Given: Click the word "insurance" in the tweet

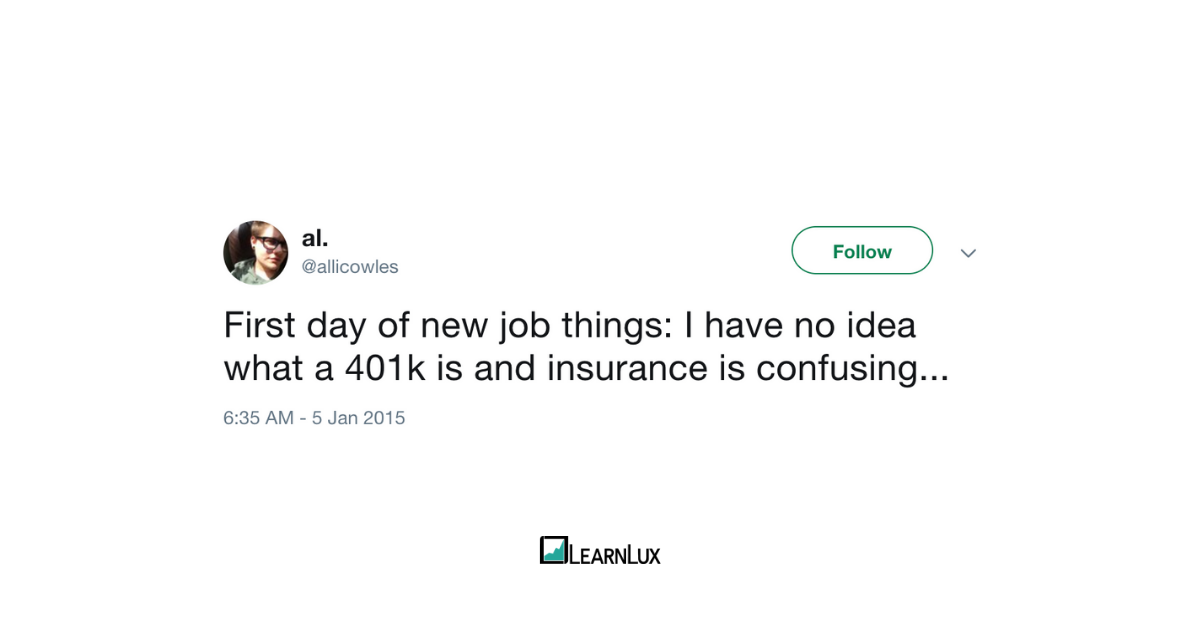Looking at the screenshot, I should point(627,369).
